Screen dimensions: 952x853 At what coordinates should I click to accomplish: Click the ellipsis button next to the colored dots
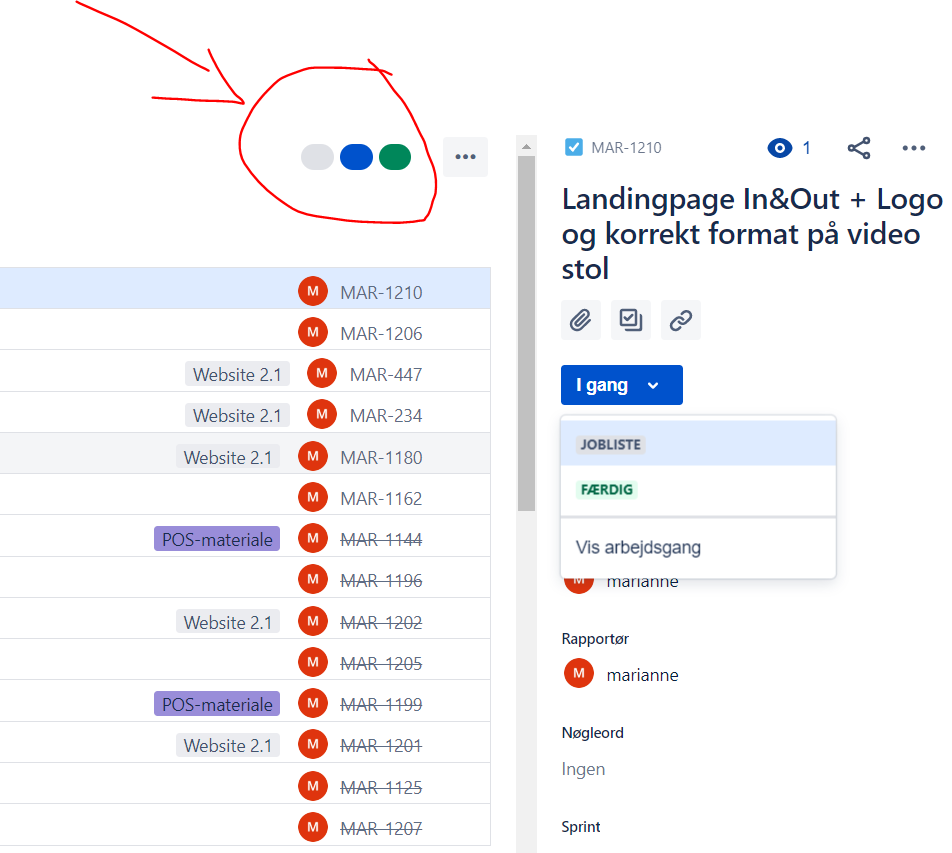point(465,157)
